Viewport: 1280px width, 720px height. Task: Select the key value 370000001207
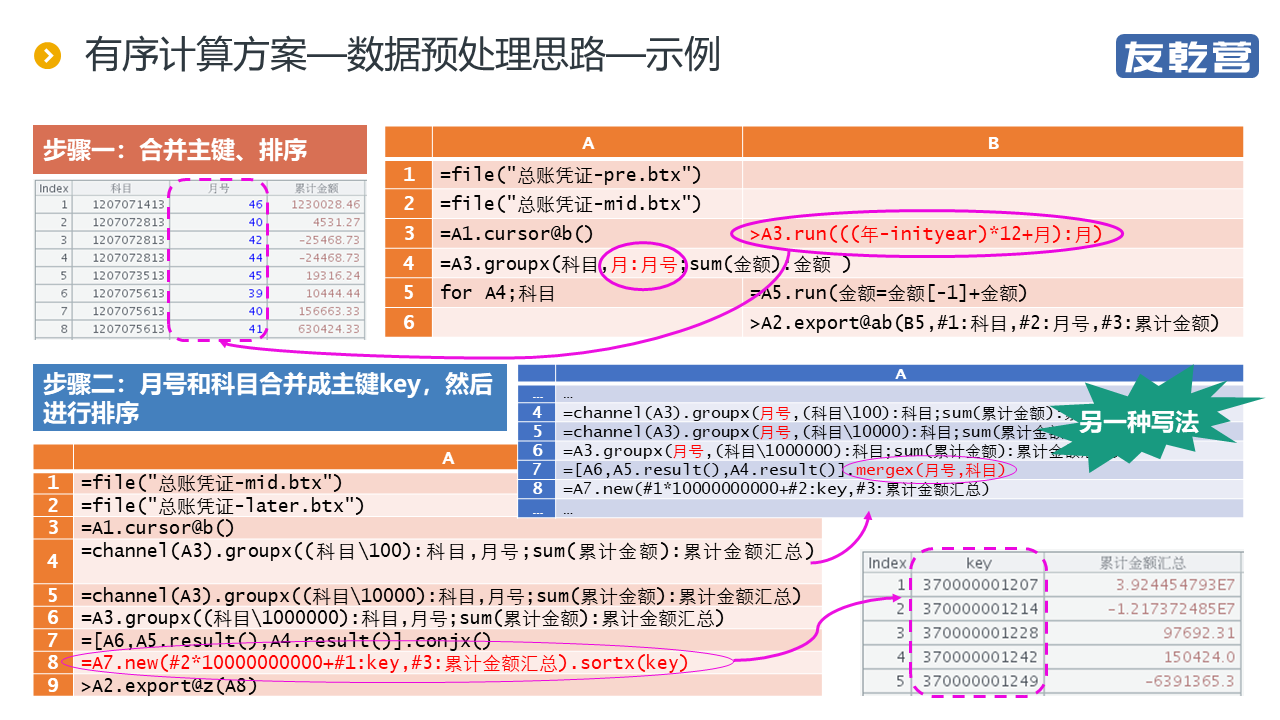(980, 585)
